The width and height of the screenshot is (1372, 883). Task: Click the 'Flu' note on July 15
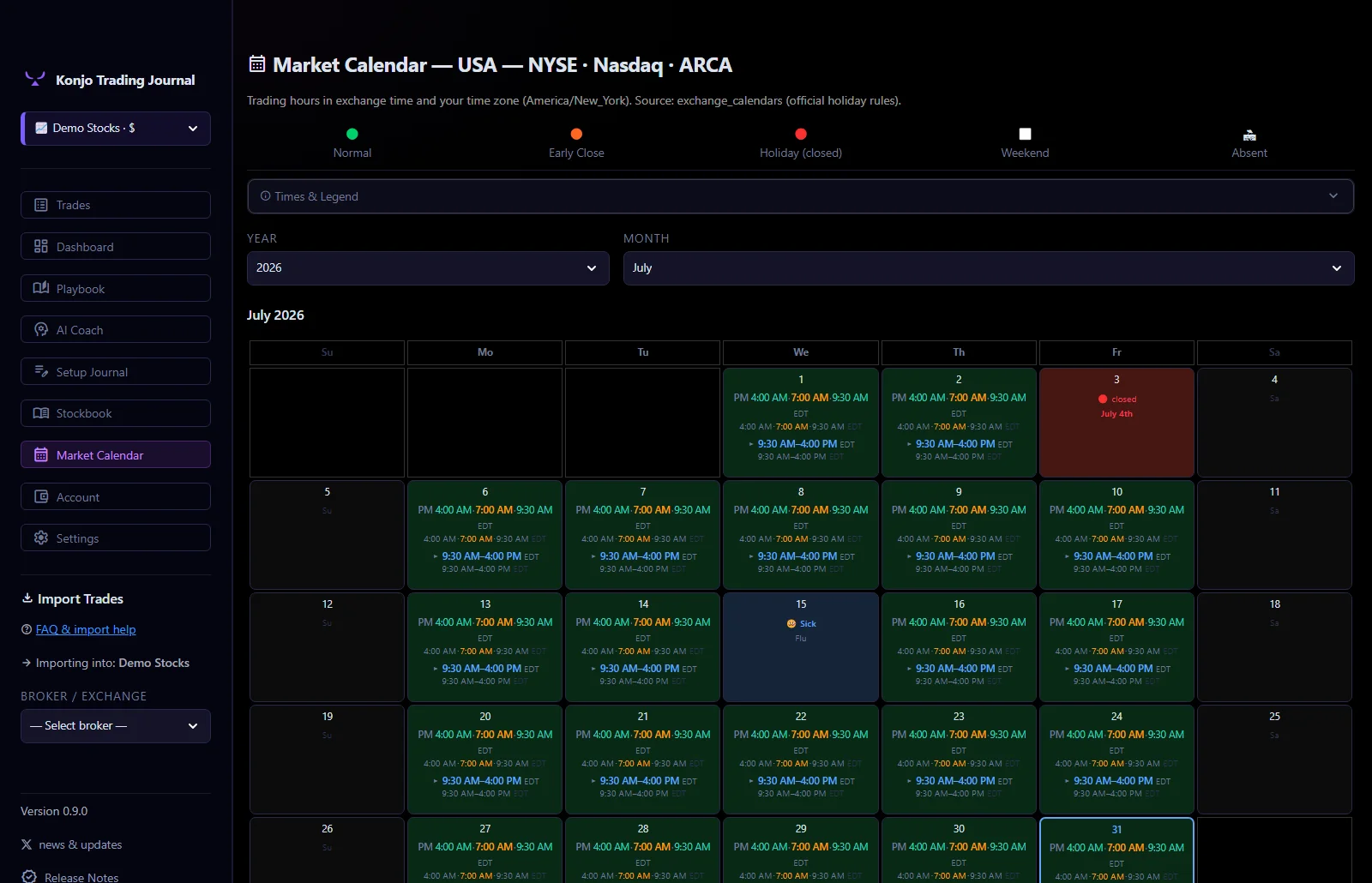pyautogui.click(x=801, y=639)
